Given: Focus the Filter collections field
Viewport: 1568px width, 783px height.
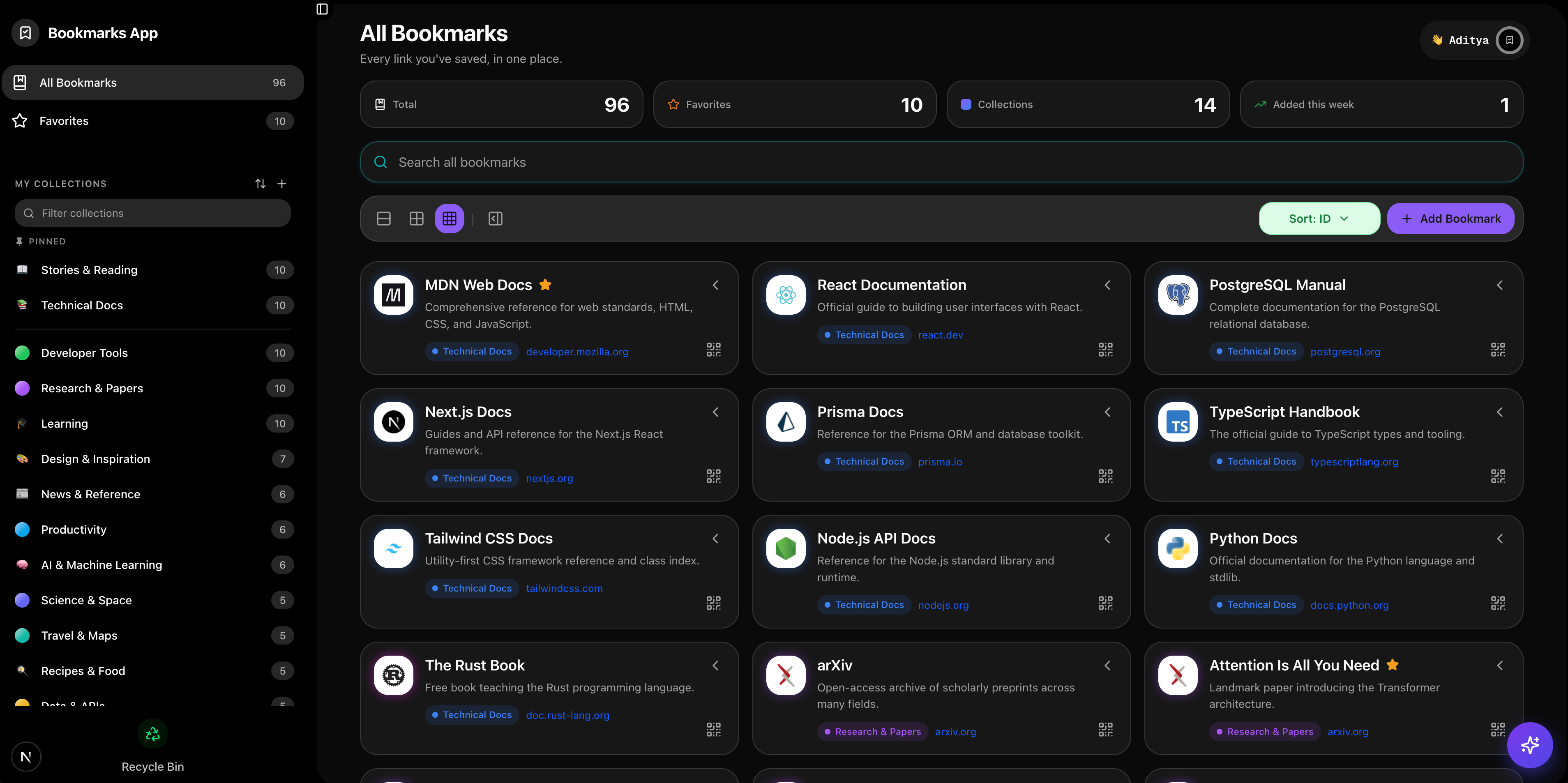Looking at the screenshot, I should click(x=153, y=213).
